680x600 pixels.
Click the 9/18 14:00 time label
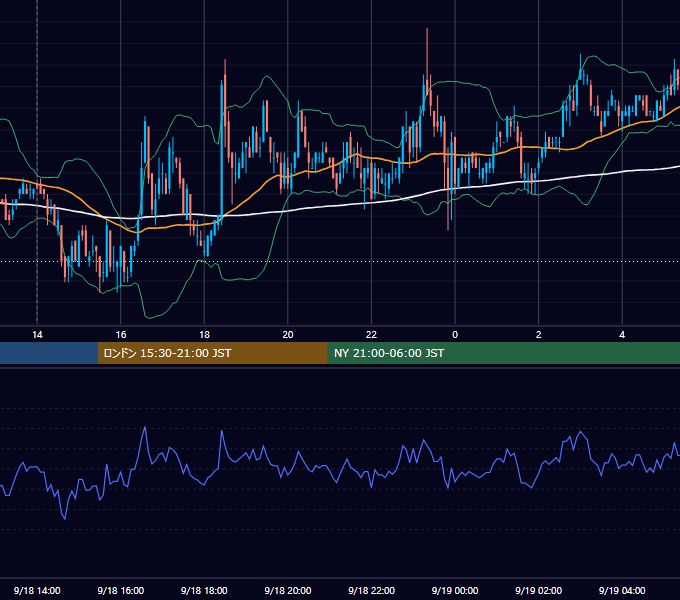tap(37, 590)
